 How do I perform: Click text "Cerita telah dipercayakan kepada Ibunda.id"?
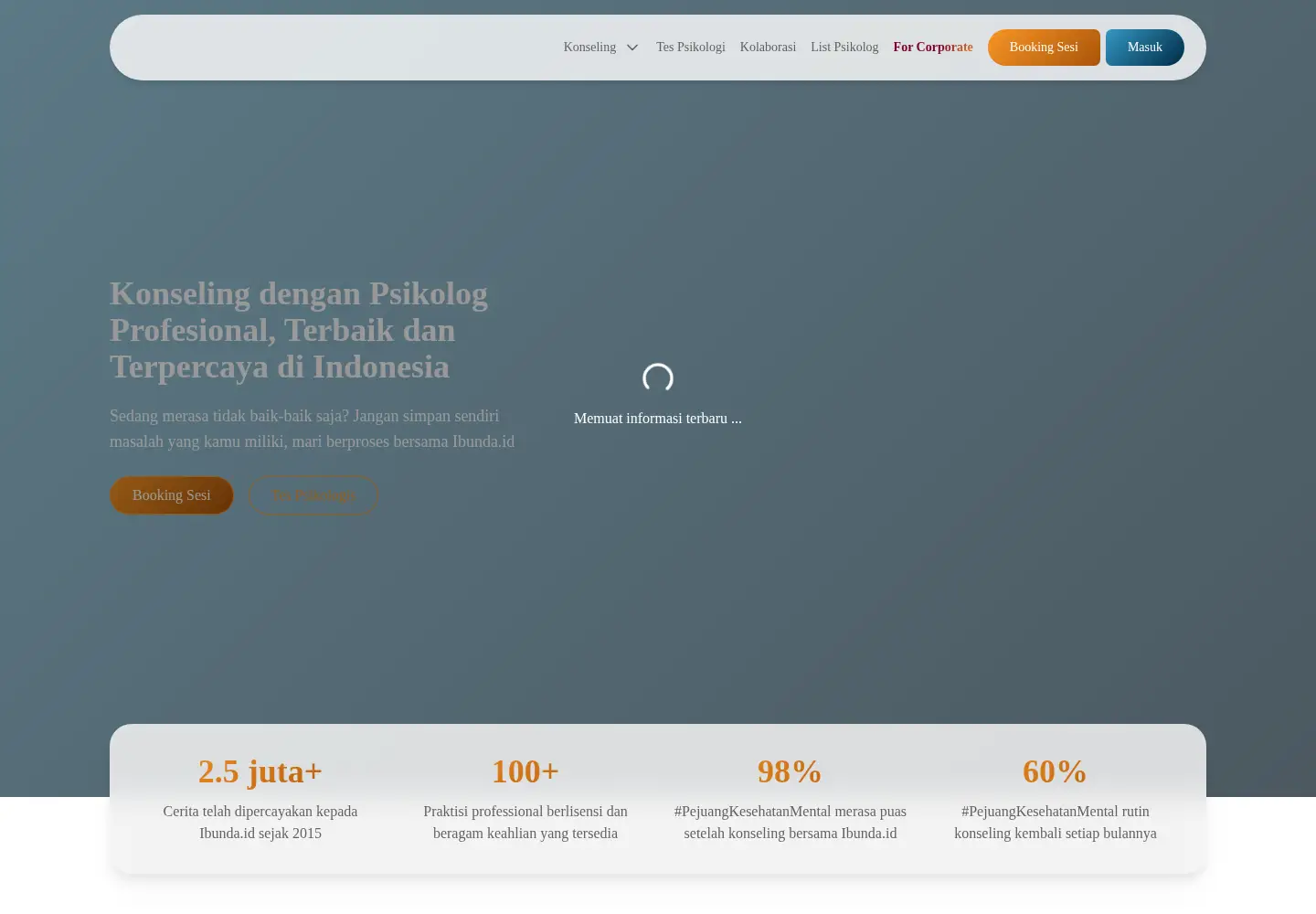pyautogui.click(x=260, y=823)
